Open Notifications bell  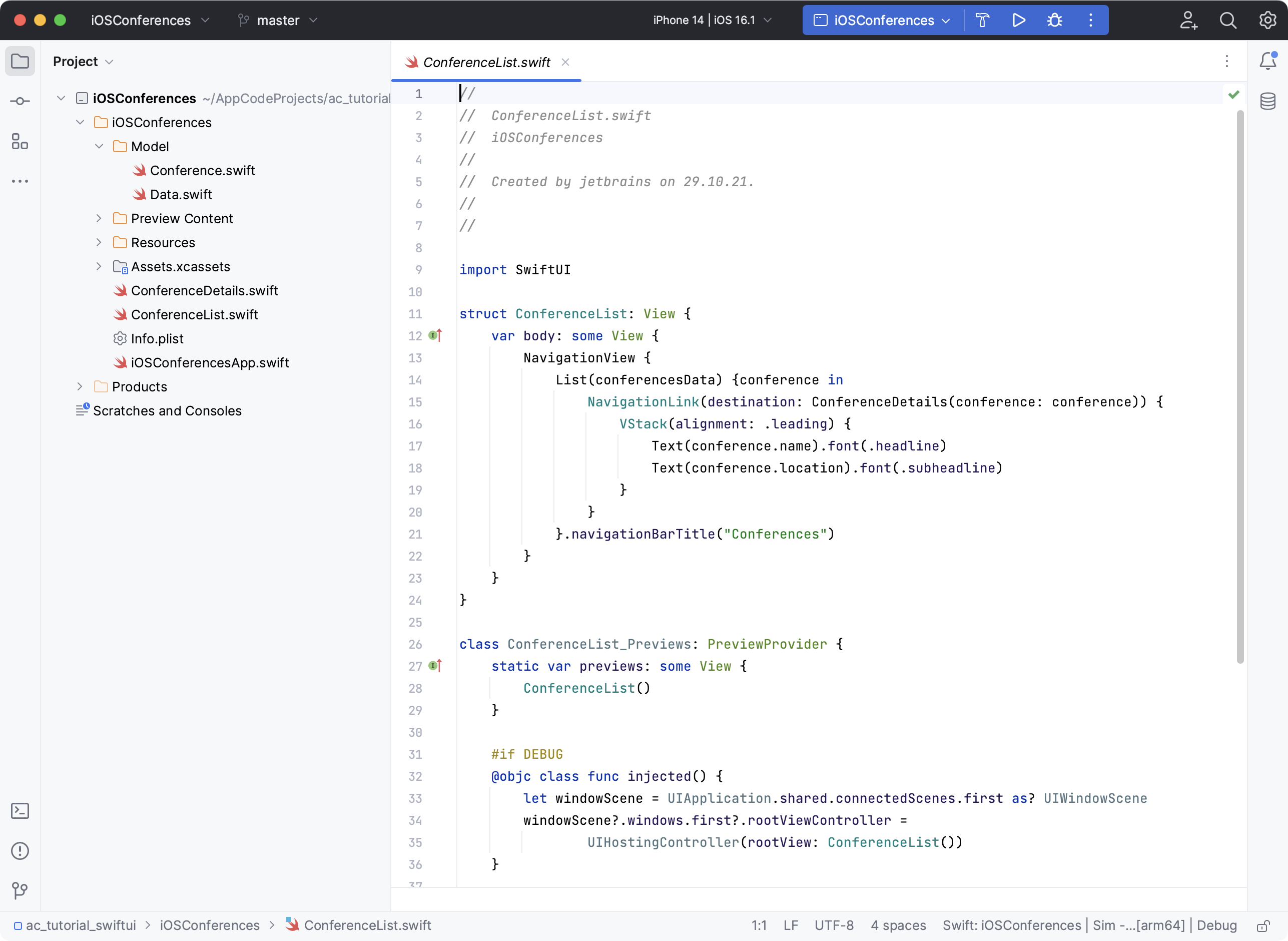(x=1268, y=61)
